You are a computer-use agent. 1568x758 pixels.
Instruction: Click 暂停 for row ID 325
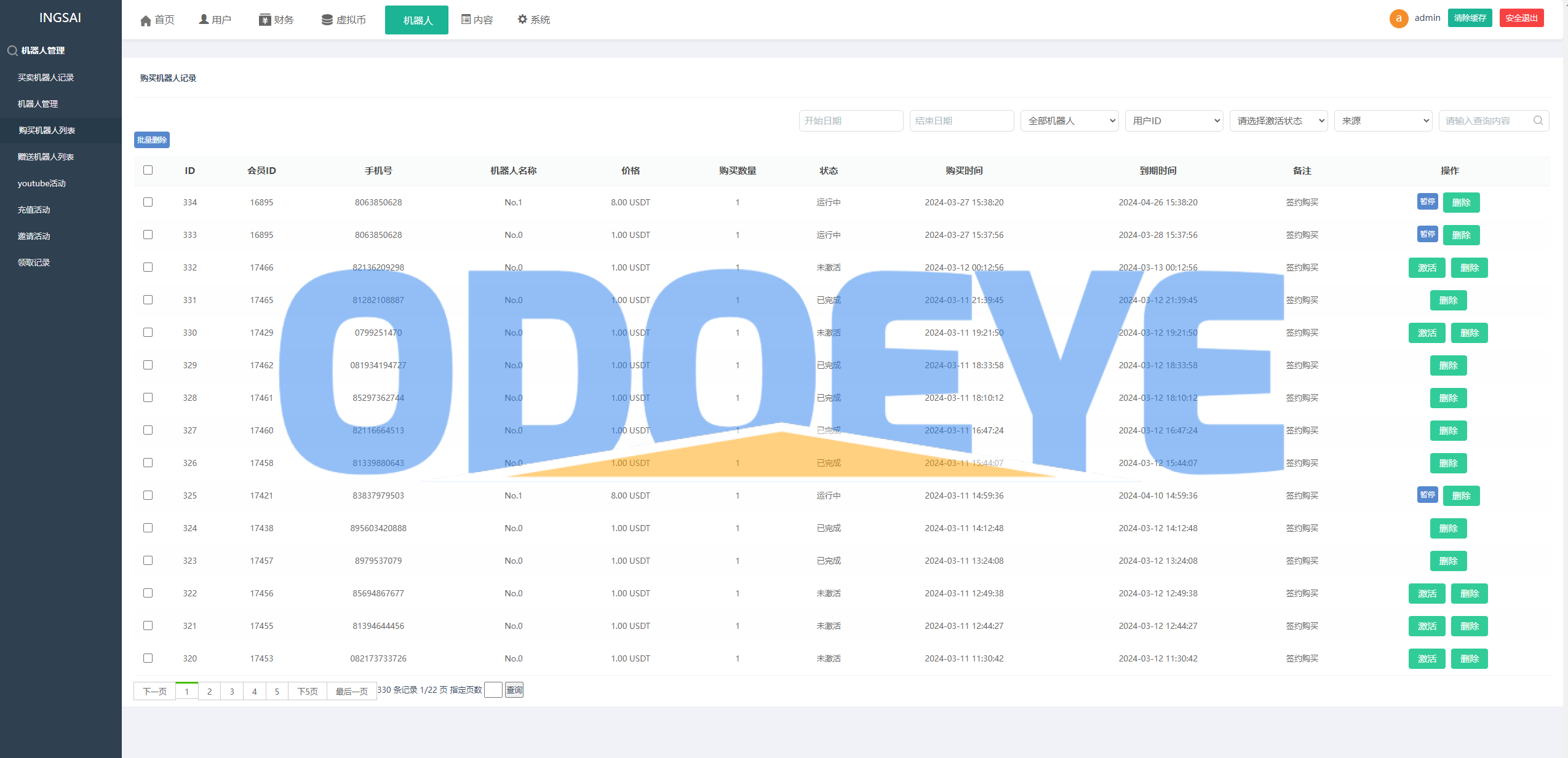point(1427,495)
